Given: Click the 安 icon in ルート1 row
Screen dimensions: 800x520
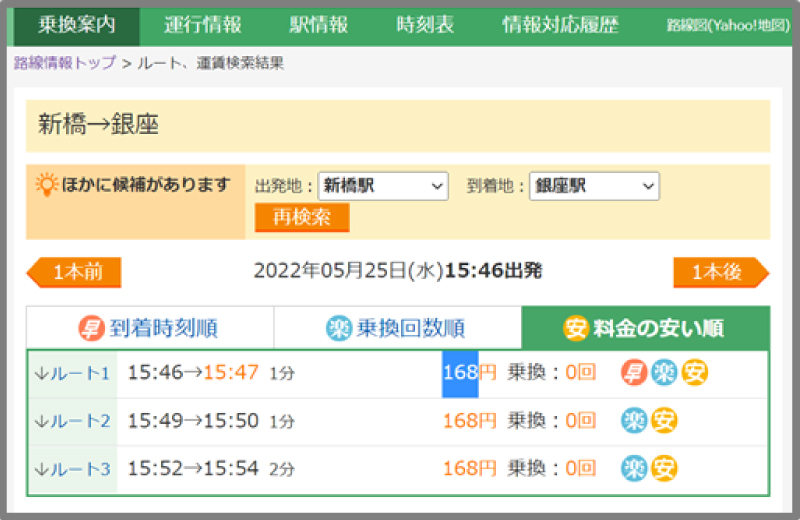Looking at the screenshot, I should coord(695,373).
